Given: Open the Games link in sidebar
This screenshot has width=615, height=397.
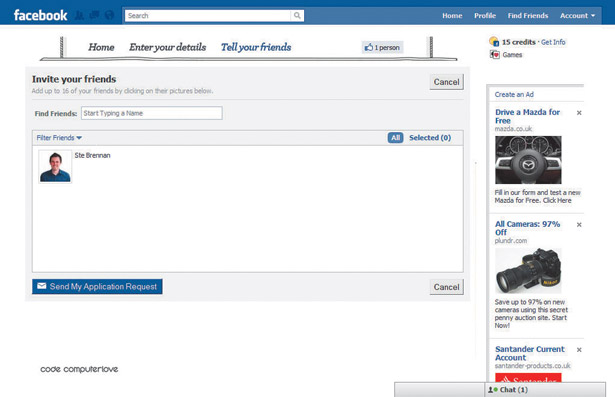Looking at the screenshot, I should [512, 55].
